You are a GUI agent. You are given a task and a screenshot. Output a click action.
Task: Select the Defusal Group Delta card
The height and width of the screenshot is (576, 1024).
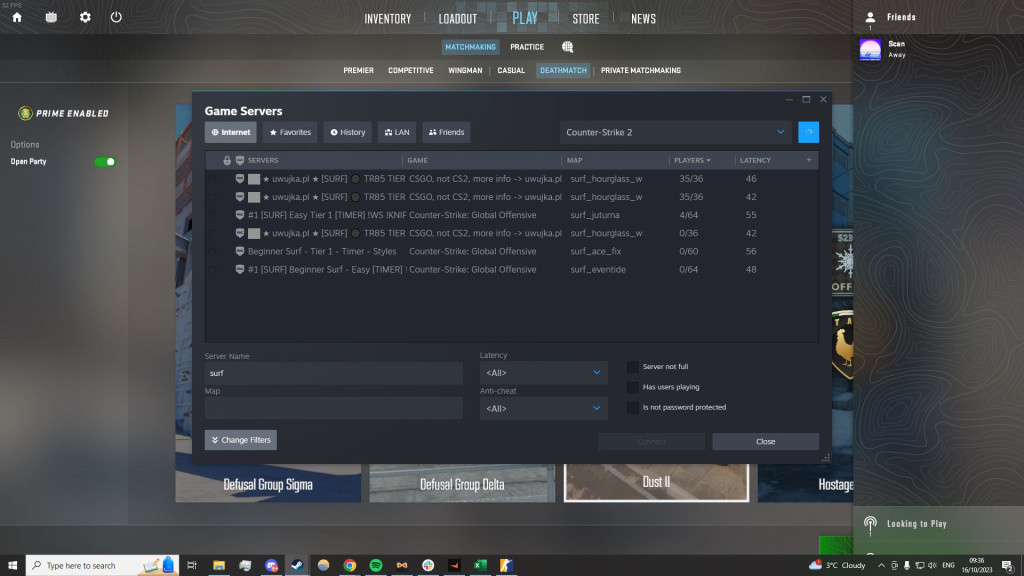[x=462, y=483]
